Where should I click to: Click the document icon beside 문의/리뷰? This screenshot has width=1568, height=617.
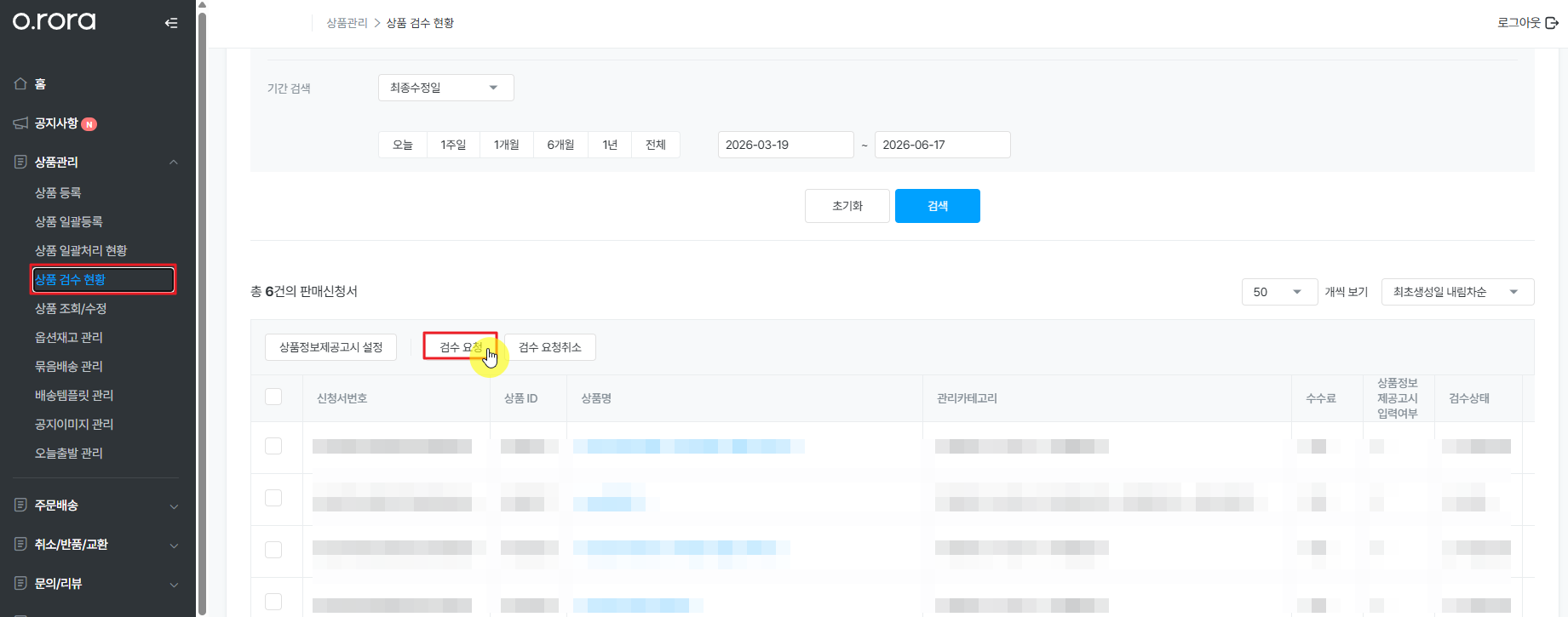pos(20,583)
